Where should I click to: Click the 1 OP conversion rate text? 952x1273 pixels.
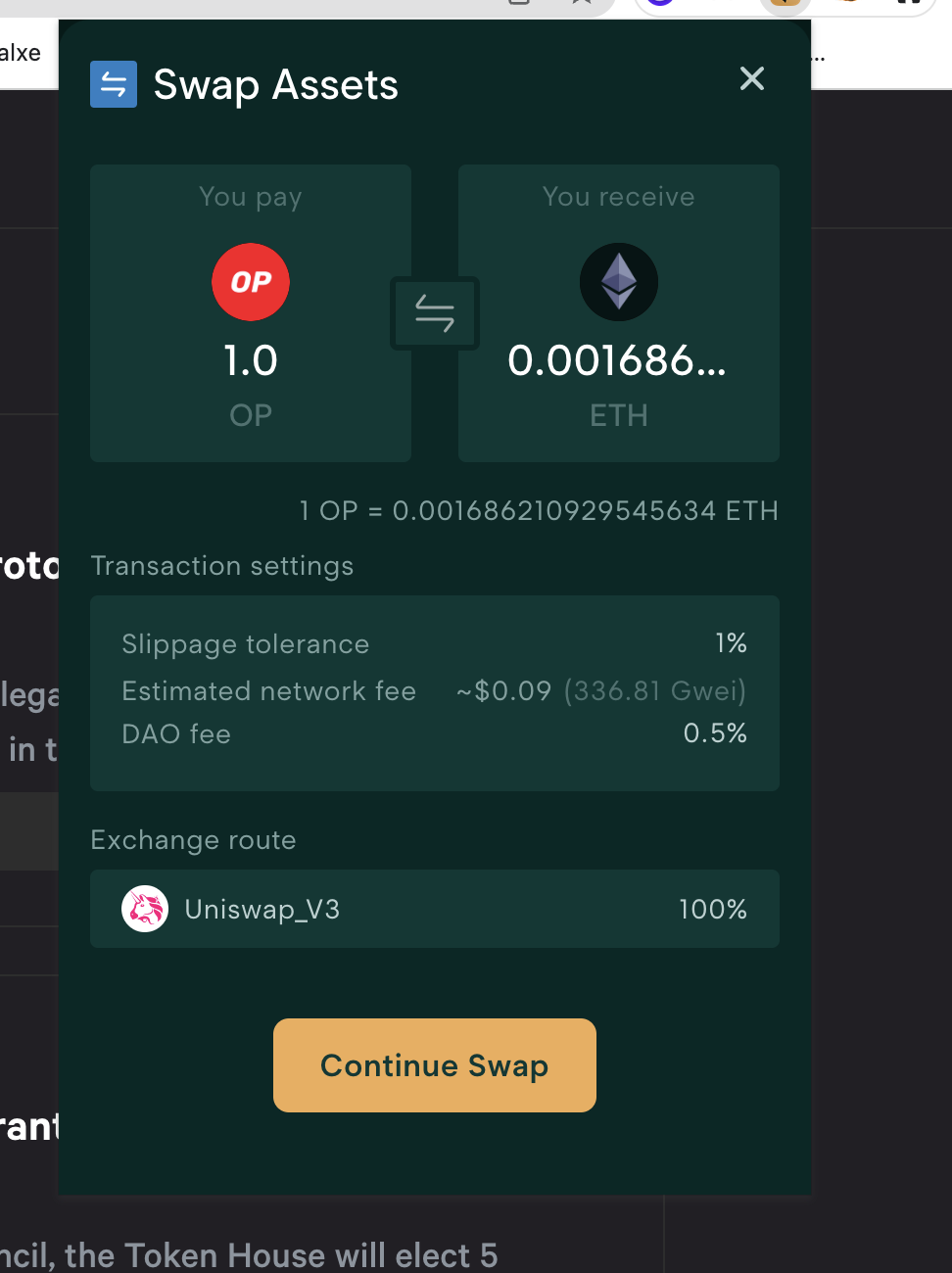(x=539, y=510)
